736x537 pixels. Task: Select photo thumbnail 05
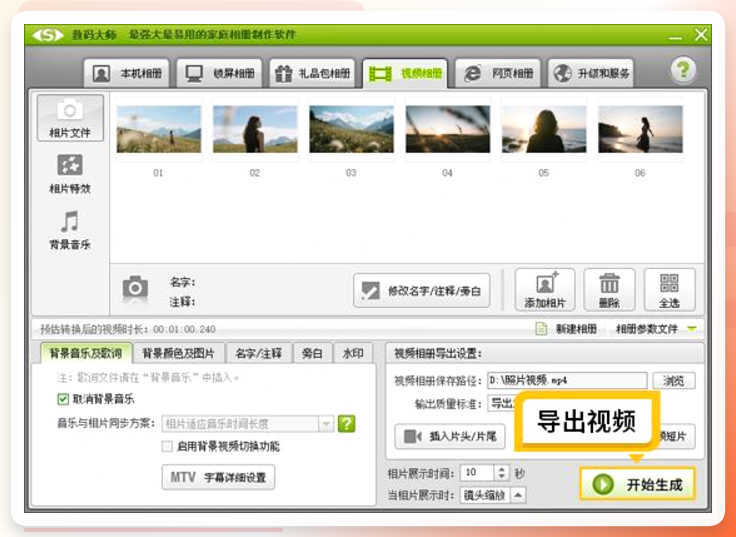pos(544,129)
